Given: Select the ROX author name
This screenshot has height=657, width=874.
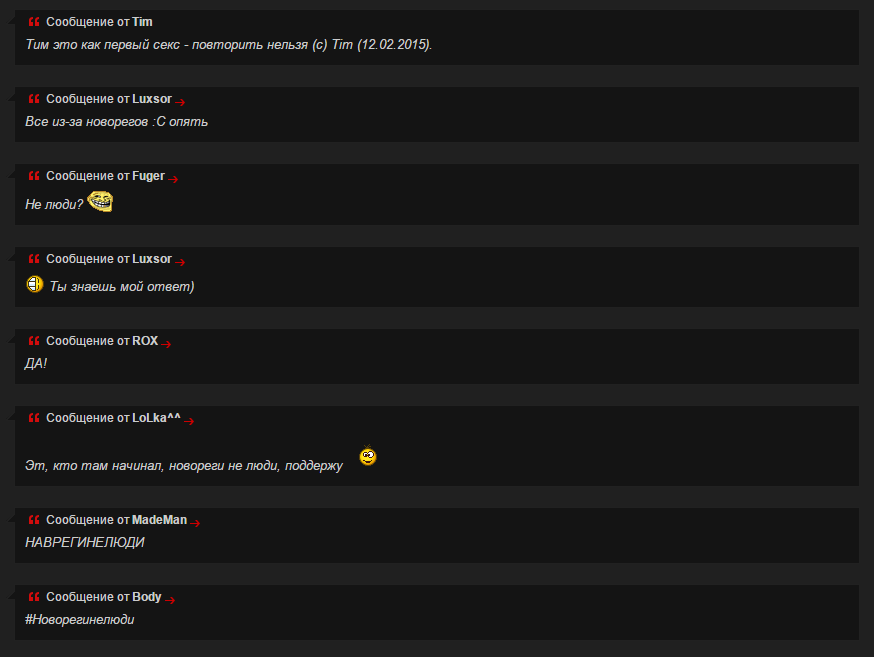Looking at the screenshot, I should tap(145, 340).
